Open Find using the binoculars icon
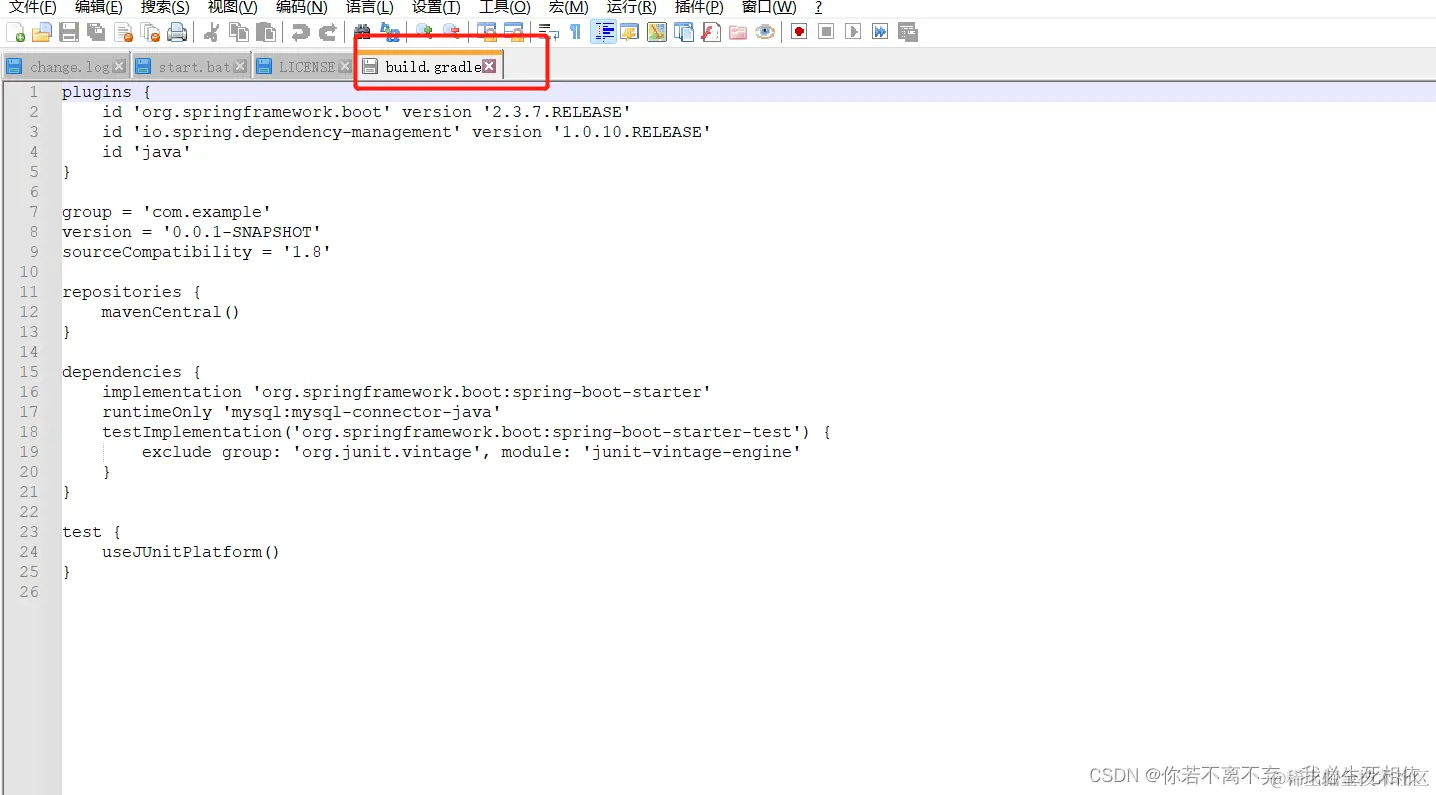Image resolution: width=1436 pixels, height=795 pixels. pos(362,32)
